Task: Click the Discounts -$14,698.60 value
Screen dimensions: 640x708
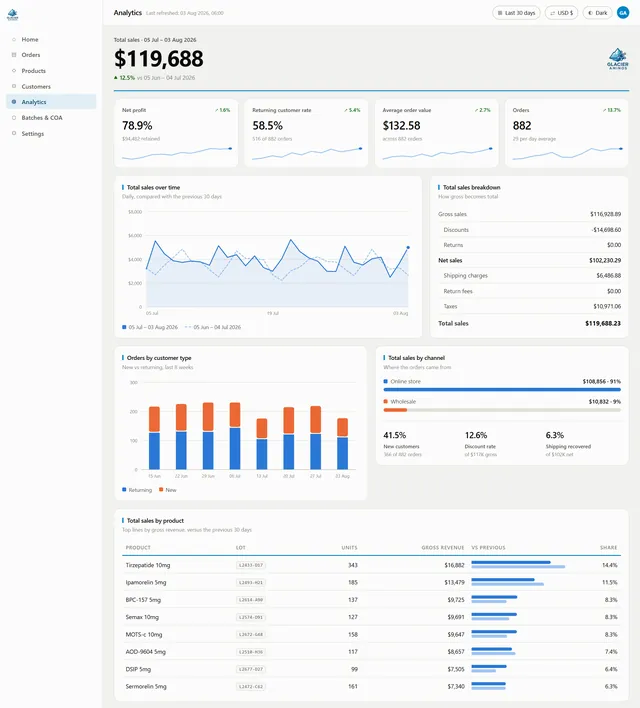Action: click(606, 230)
